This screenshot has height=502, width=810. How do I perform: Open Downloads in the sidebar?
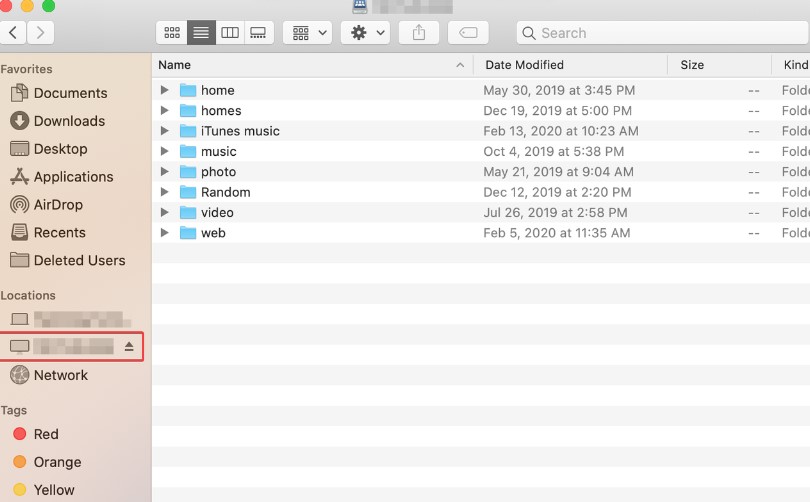[69, 121]
